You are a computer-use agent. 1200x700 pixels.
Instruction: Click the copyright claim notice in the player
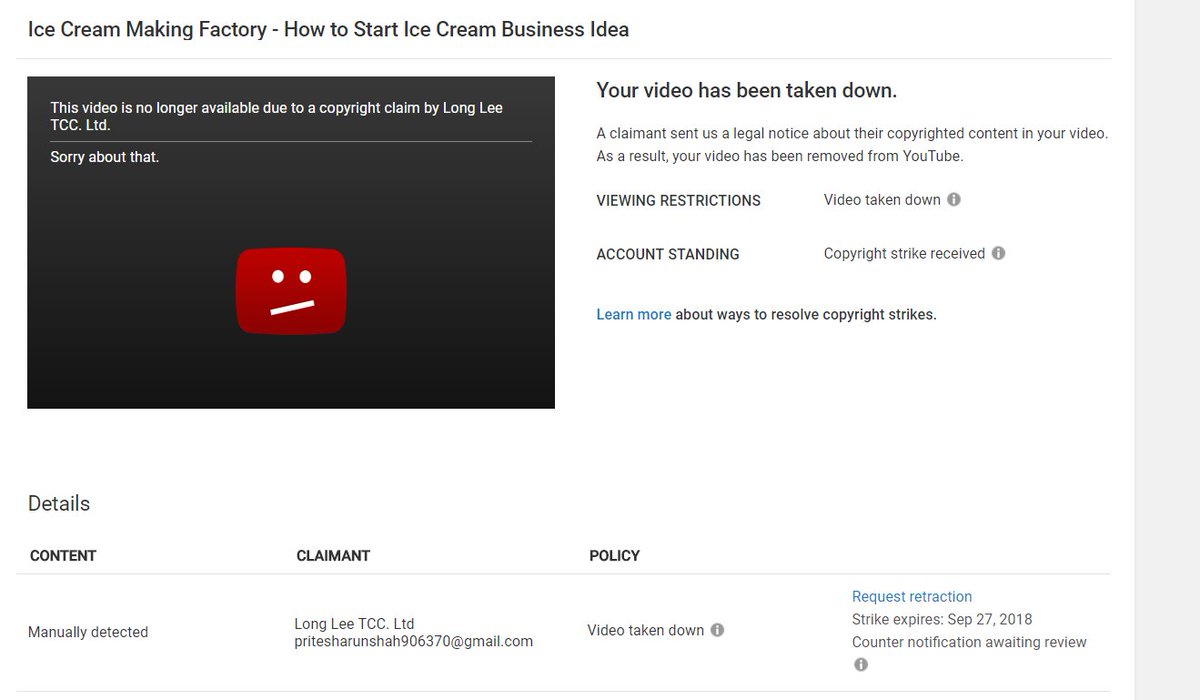(277, 116)
